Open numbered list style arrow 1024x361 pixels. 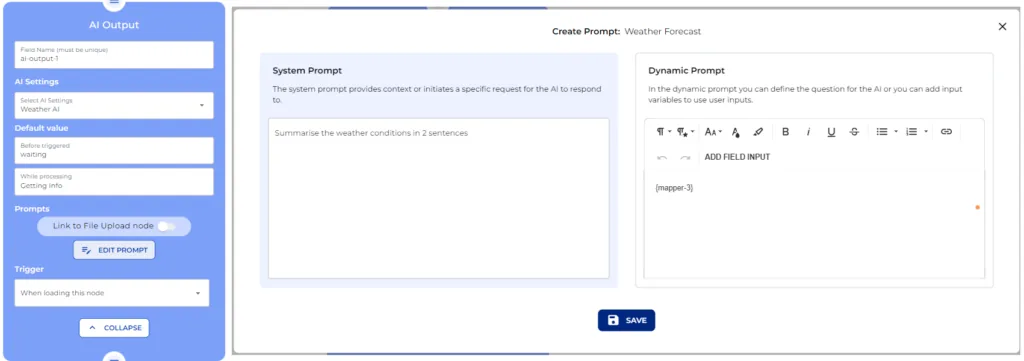click(926, 132)
